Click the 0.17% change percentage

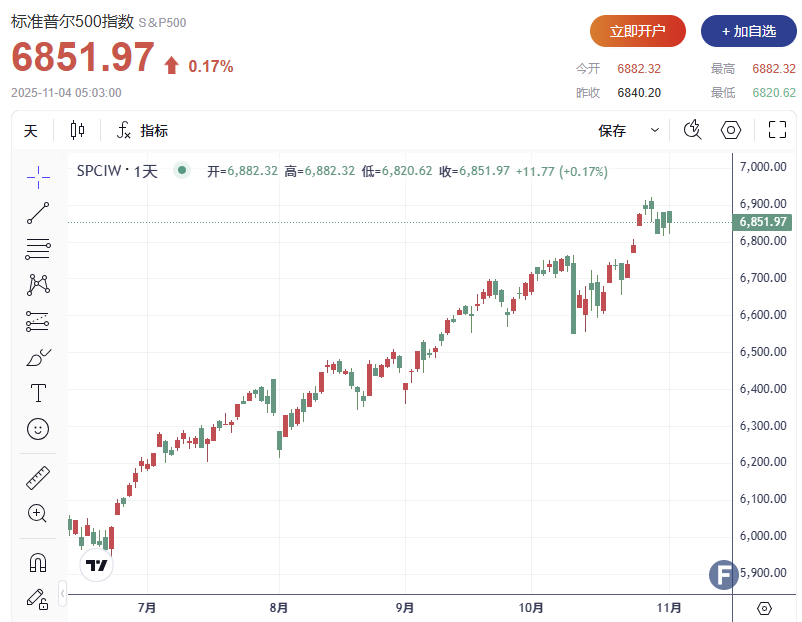coord(211,66)
